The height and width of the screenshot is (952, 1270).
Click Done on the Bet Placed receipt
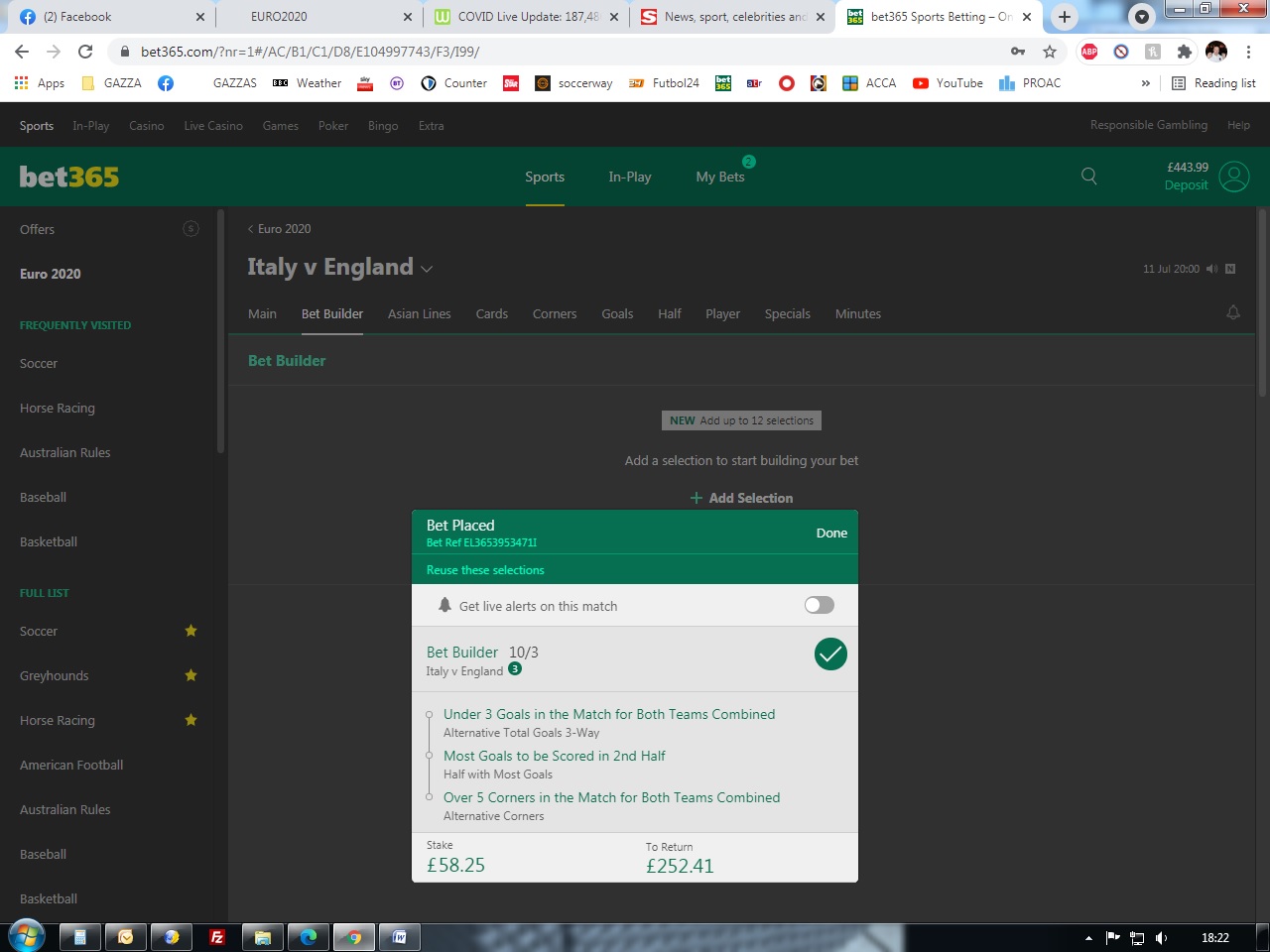point(831,533)
